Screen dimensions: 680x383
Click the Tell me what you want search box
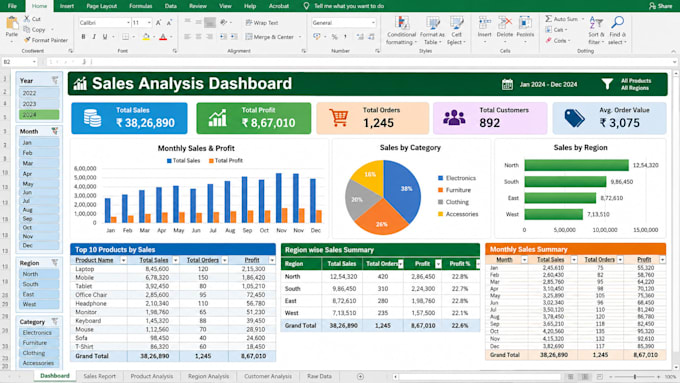[x=349, y=6]
